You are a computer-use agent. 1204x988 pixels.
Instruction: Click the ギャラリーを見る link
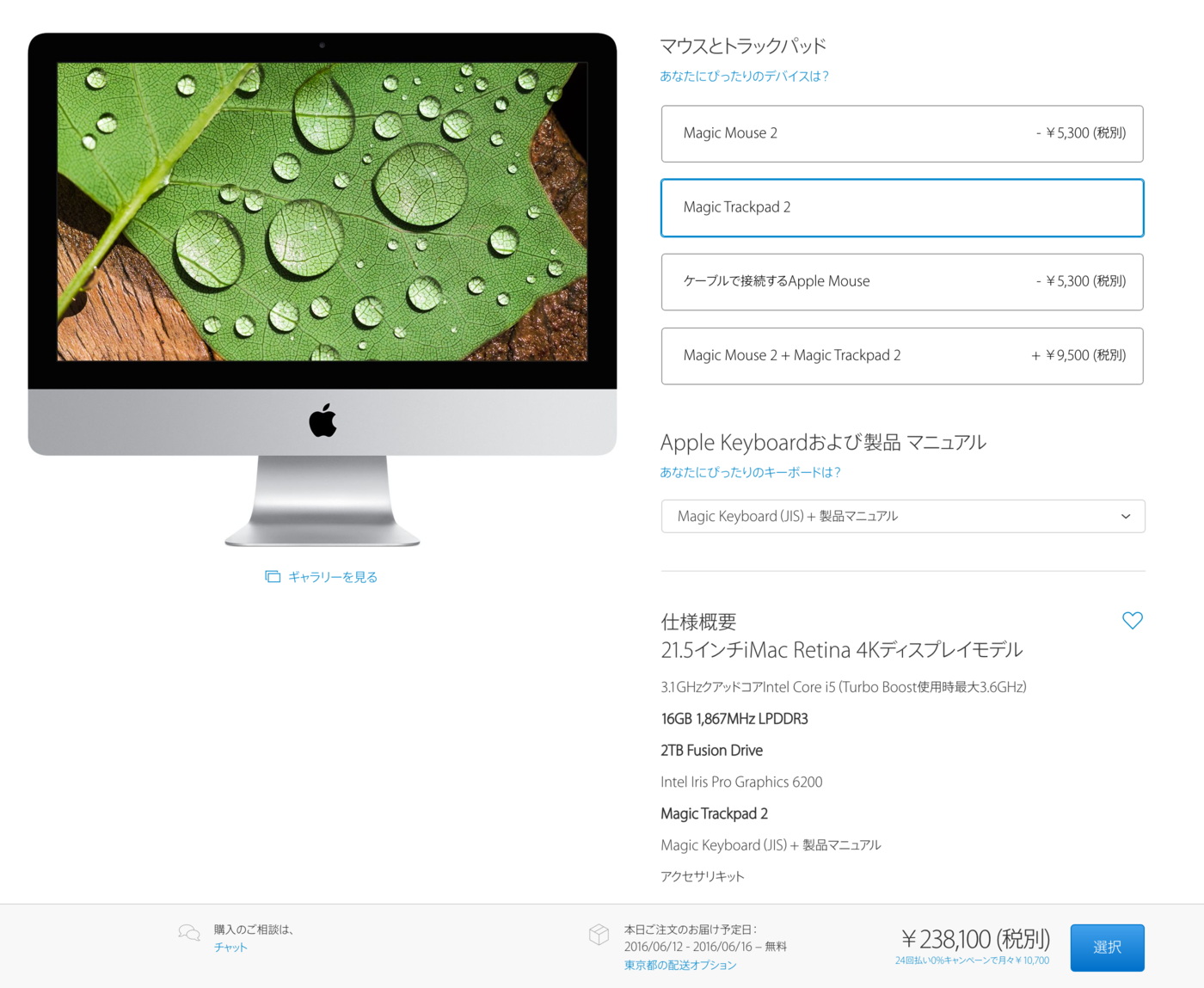coord(333,577)
